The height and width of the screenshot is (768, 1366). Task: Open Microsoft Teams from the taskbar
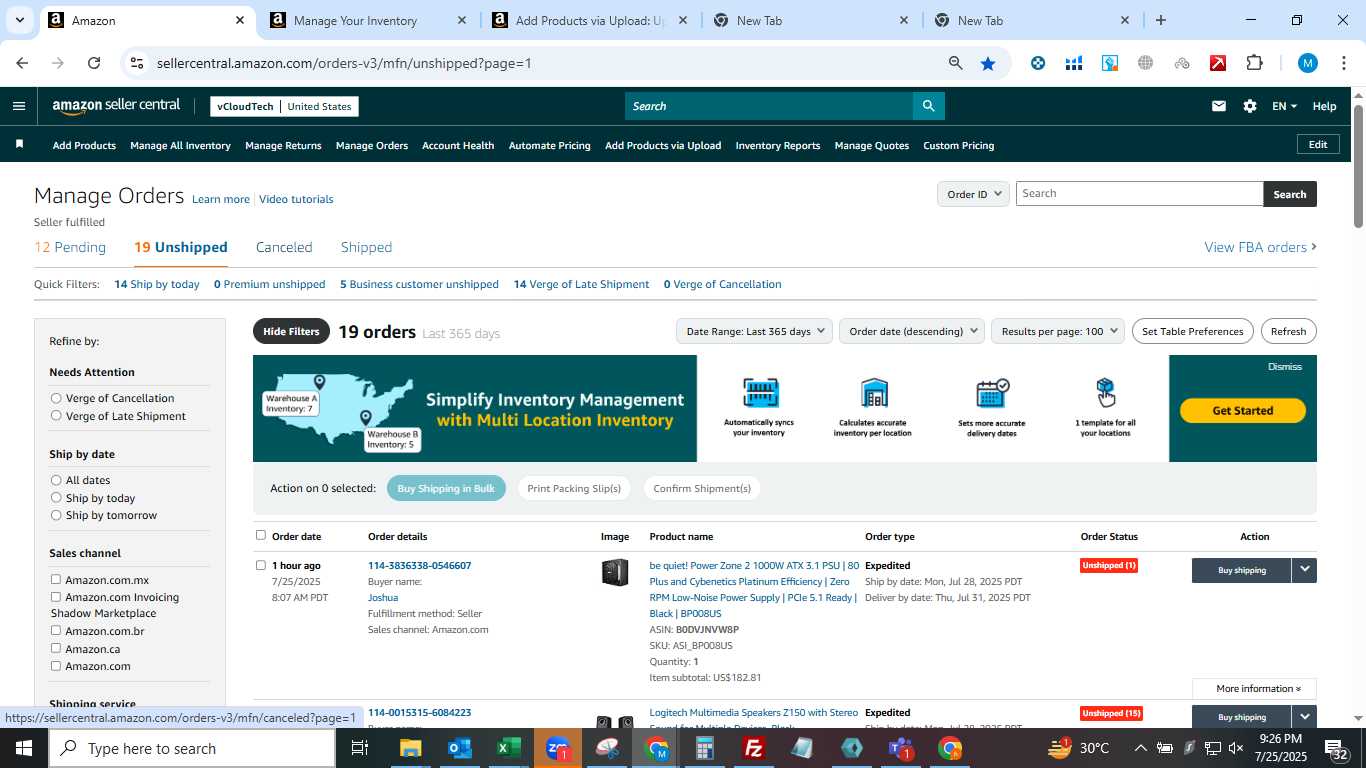click(901, 748)
